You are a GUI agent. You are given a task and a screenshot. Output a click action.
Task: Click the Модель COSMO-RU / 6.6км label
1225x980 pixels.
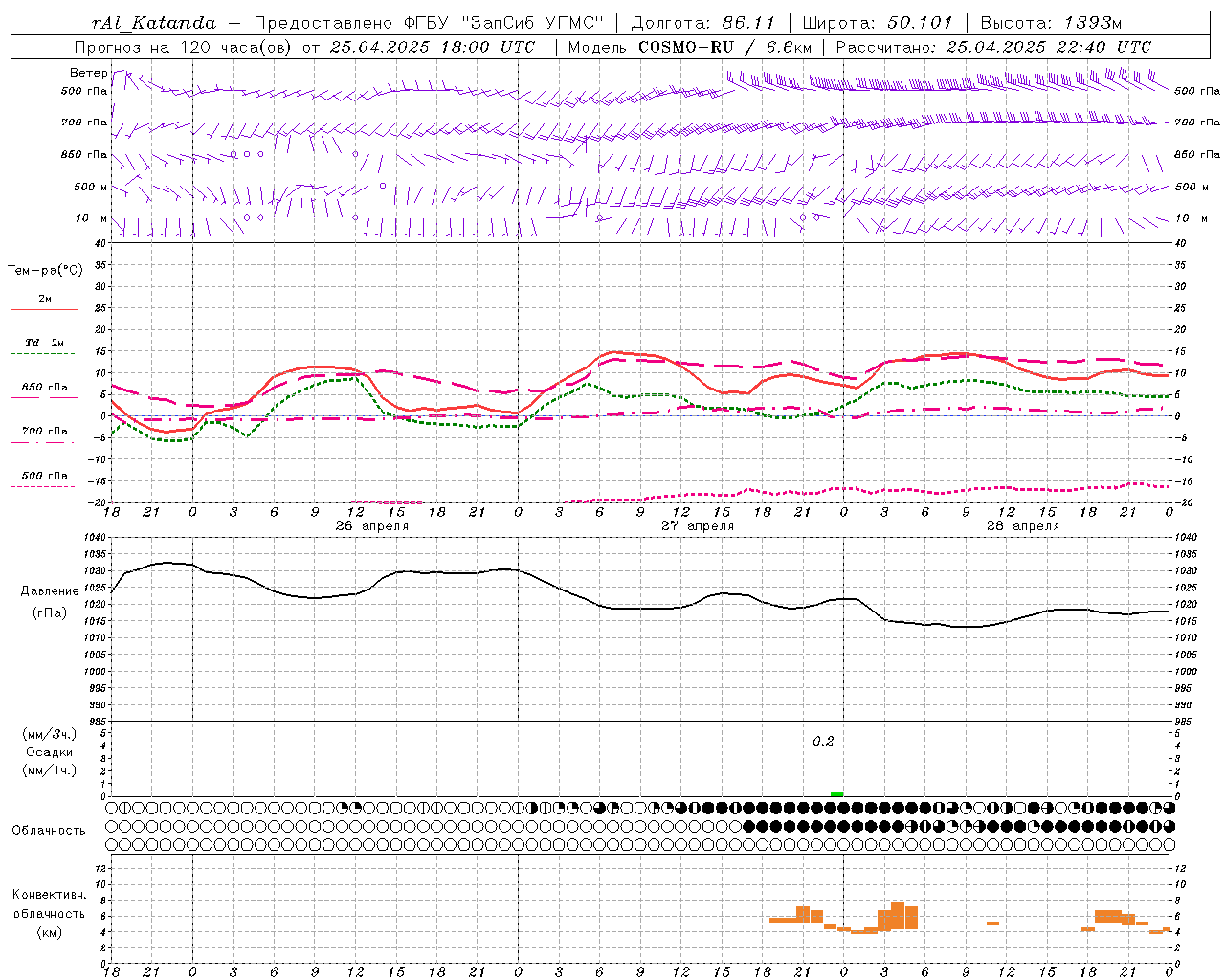click(x=690, y=47)
